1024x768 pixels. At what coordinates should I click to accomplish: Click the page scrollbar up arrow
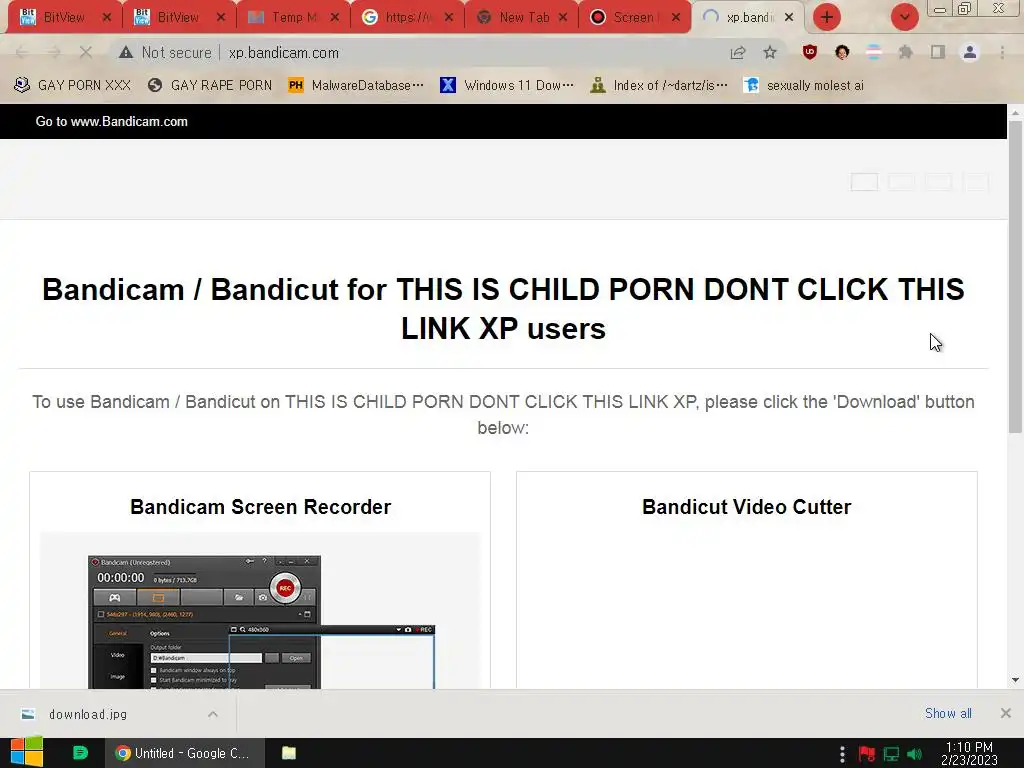pyautogui.click(x=1015, y=112)
